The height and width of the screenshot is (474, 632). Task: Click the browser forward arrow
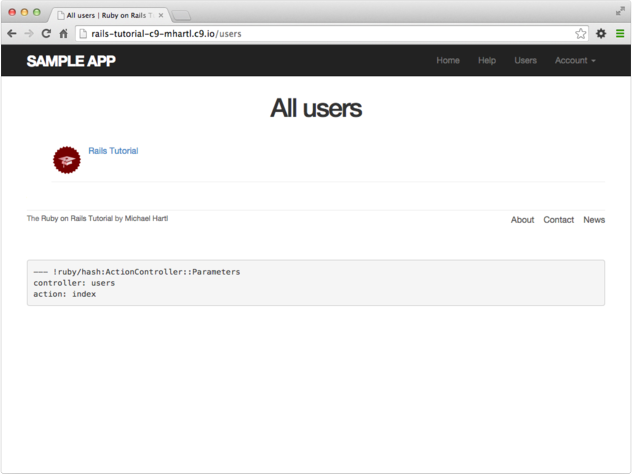point(28,33)
